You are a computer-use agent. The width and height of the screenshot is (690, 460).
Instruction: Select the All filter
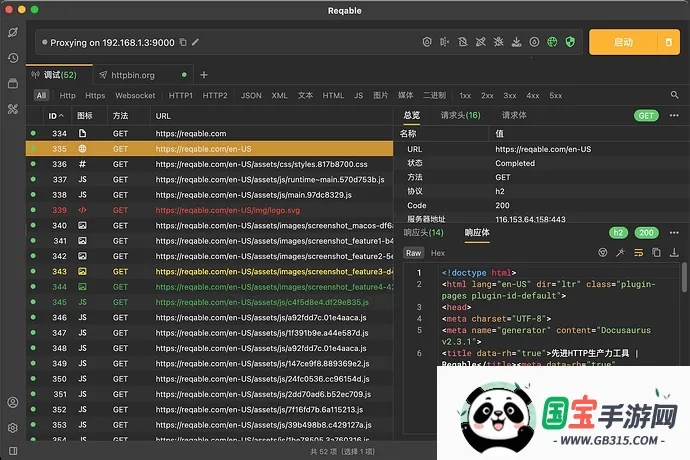[41, 96]
